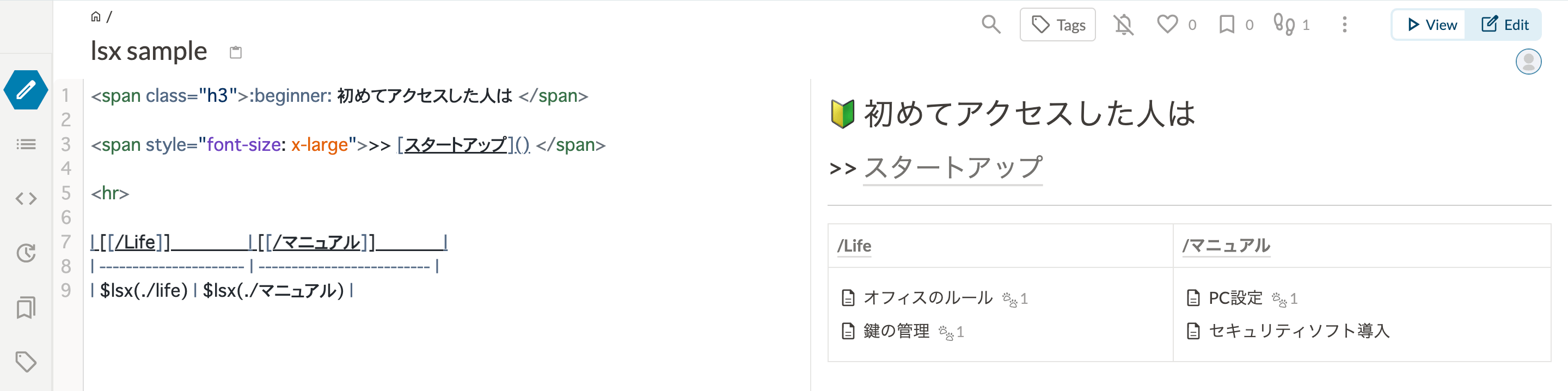This screenshot has width=1568, height=391.
Task: Open search with magnifying glass icon
Action: point(991,25)
